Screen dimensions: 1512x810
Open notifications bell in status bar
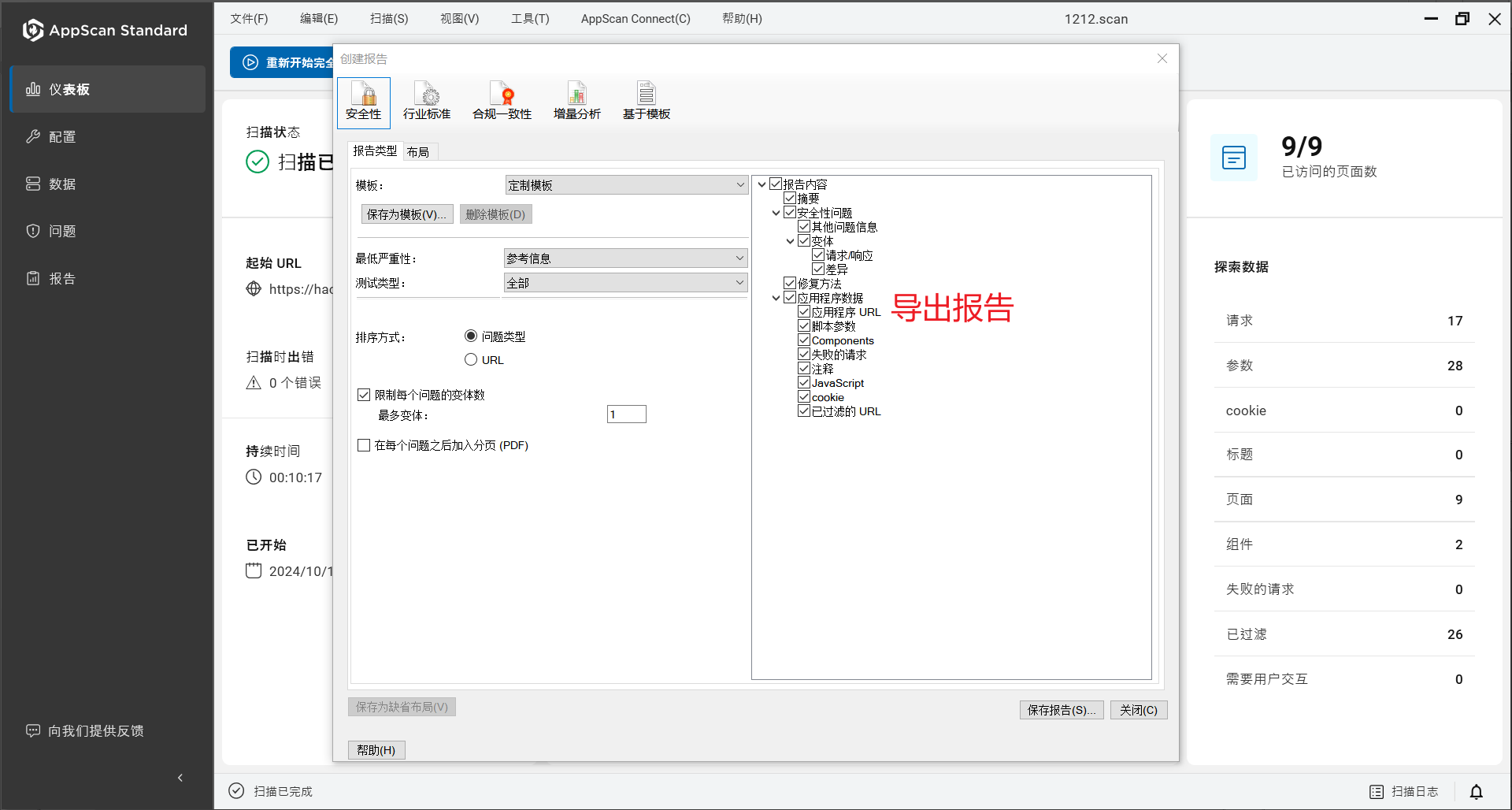1477,791
